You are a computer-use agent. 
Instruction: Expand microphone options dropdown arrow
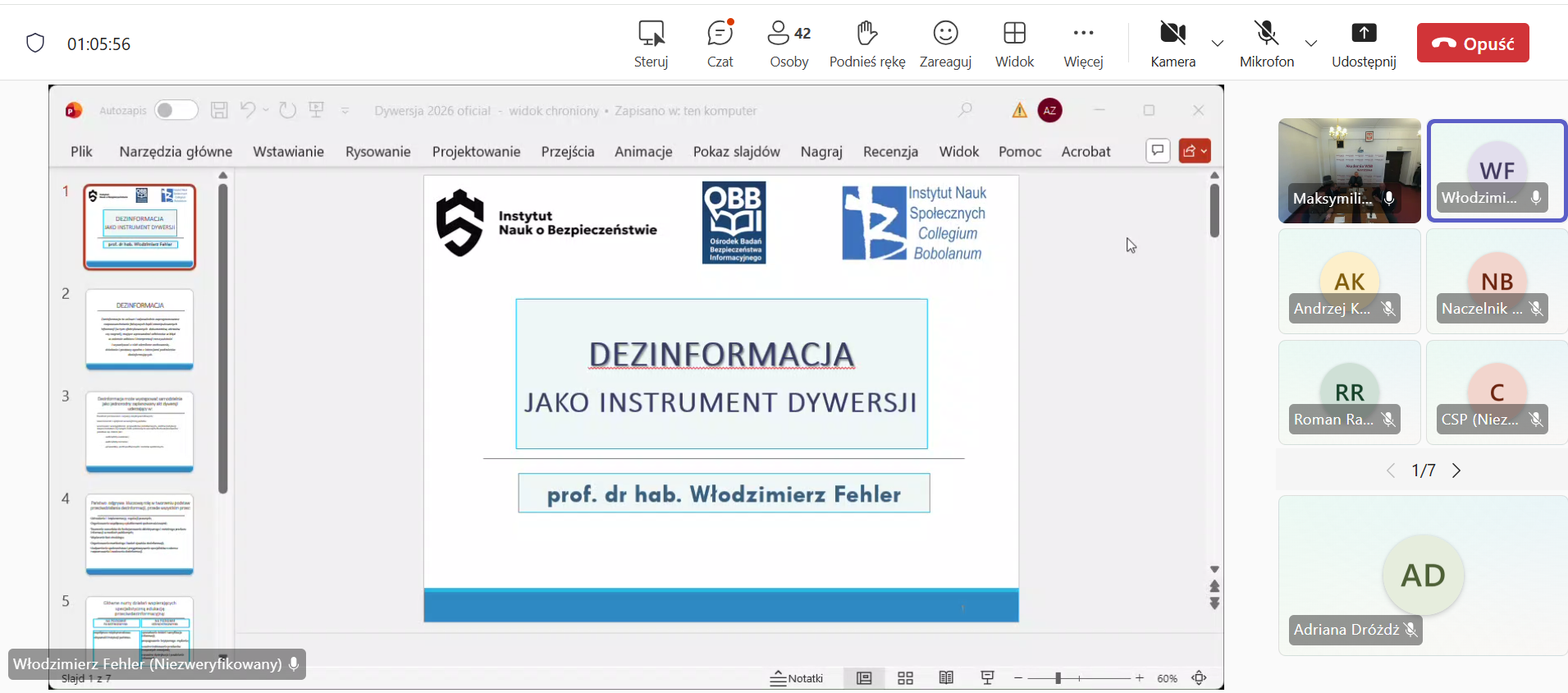[1311, 44]
